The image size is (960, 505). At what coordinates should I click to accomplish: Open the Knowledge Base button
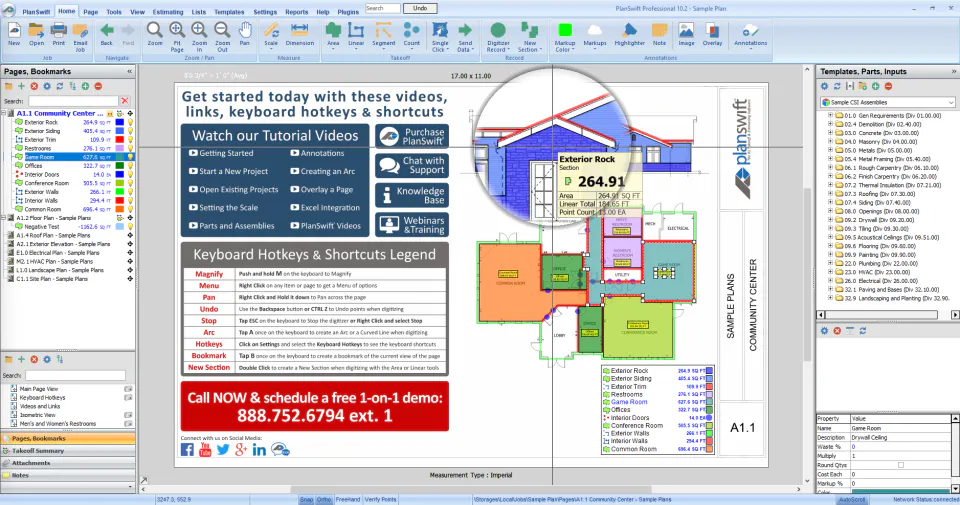(x=412, y=195)
